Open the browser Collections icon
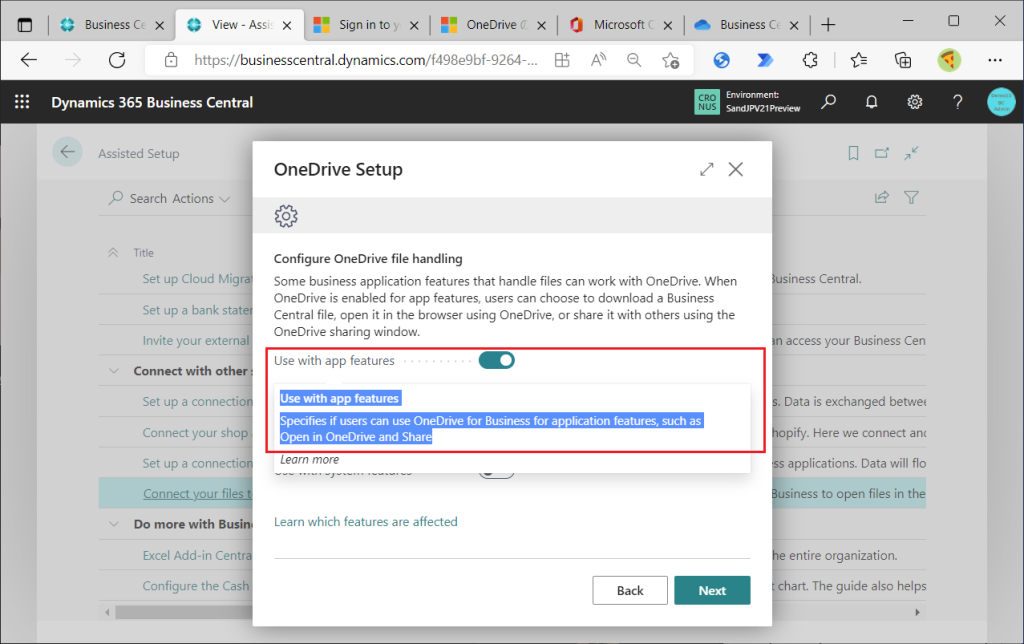The image size is (1024, 644). (903, 60)
